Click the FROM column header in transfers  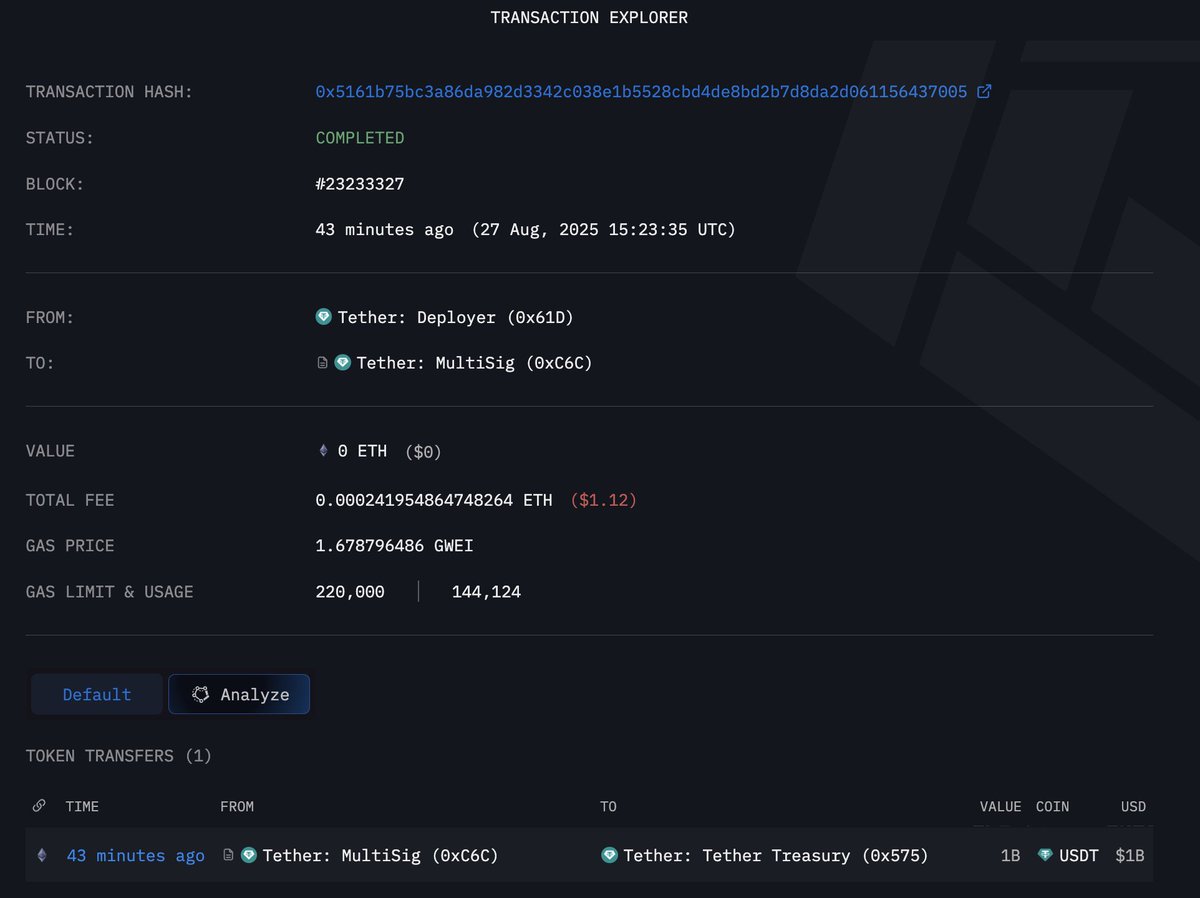point(237,806)
